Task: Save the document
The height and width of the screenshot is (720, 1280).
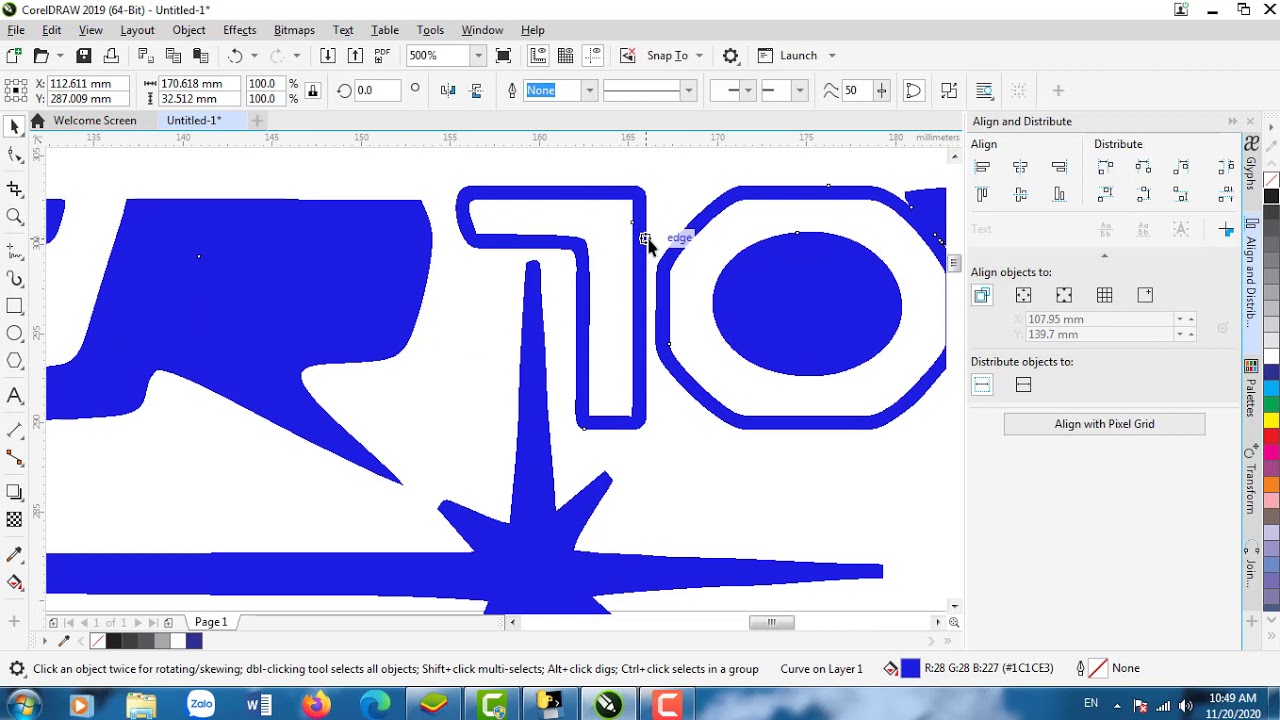Action: (x=84, y=56)
